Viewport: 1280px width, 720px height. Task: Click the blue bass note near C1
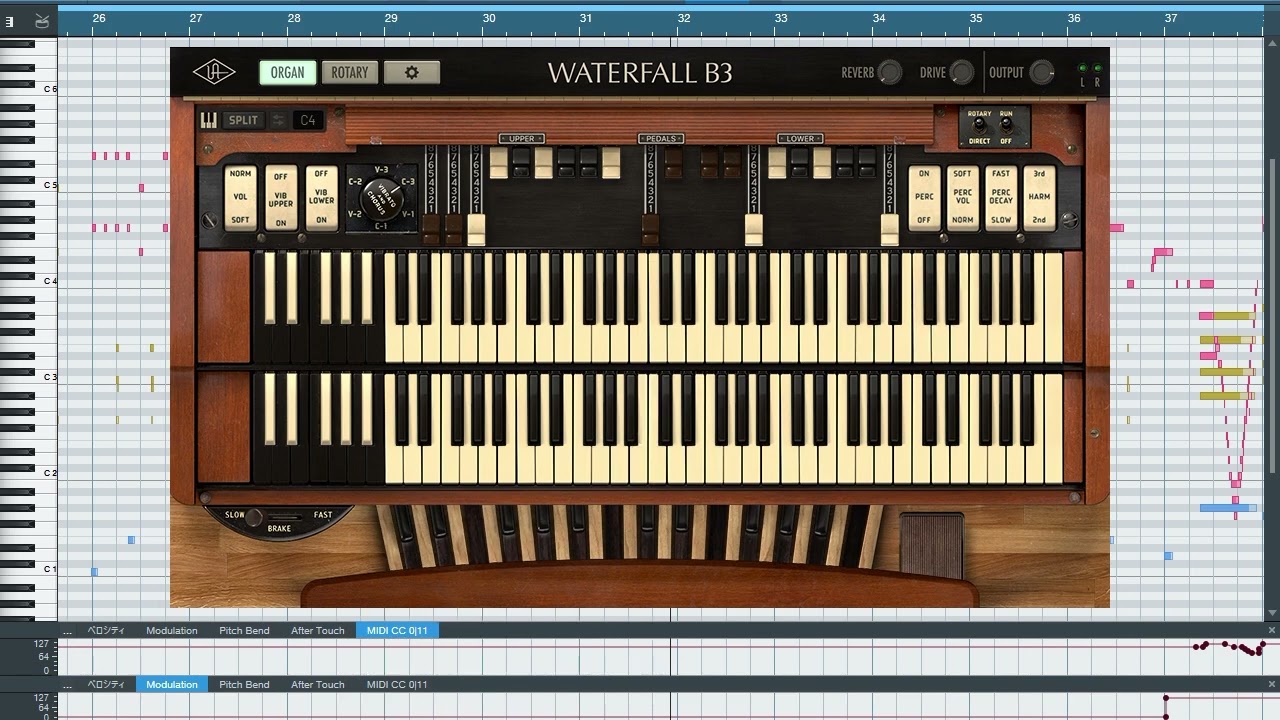point(95,572)
